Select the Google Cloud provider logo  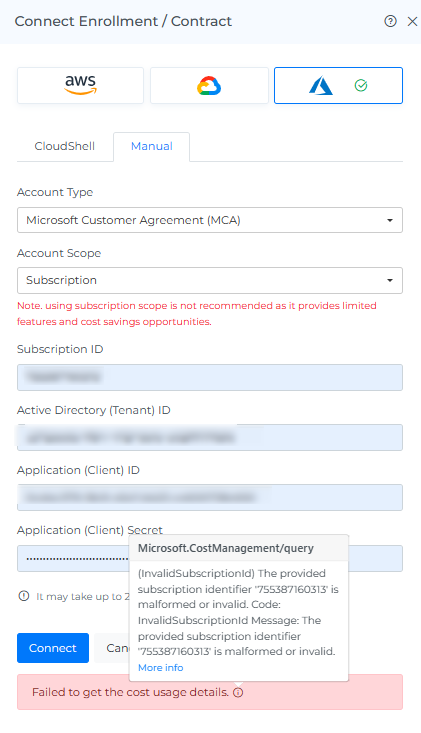(209, 86)
